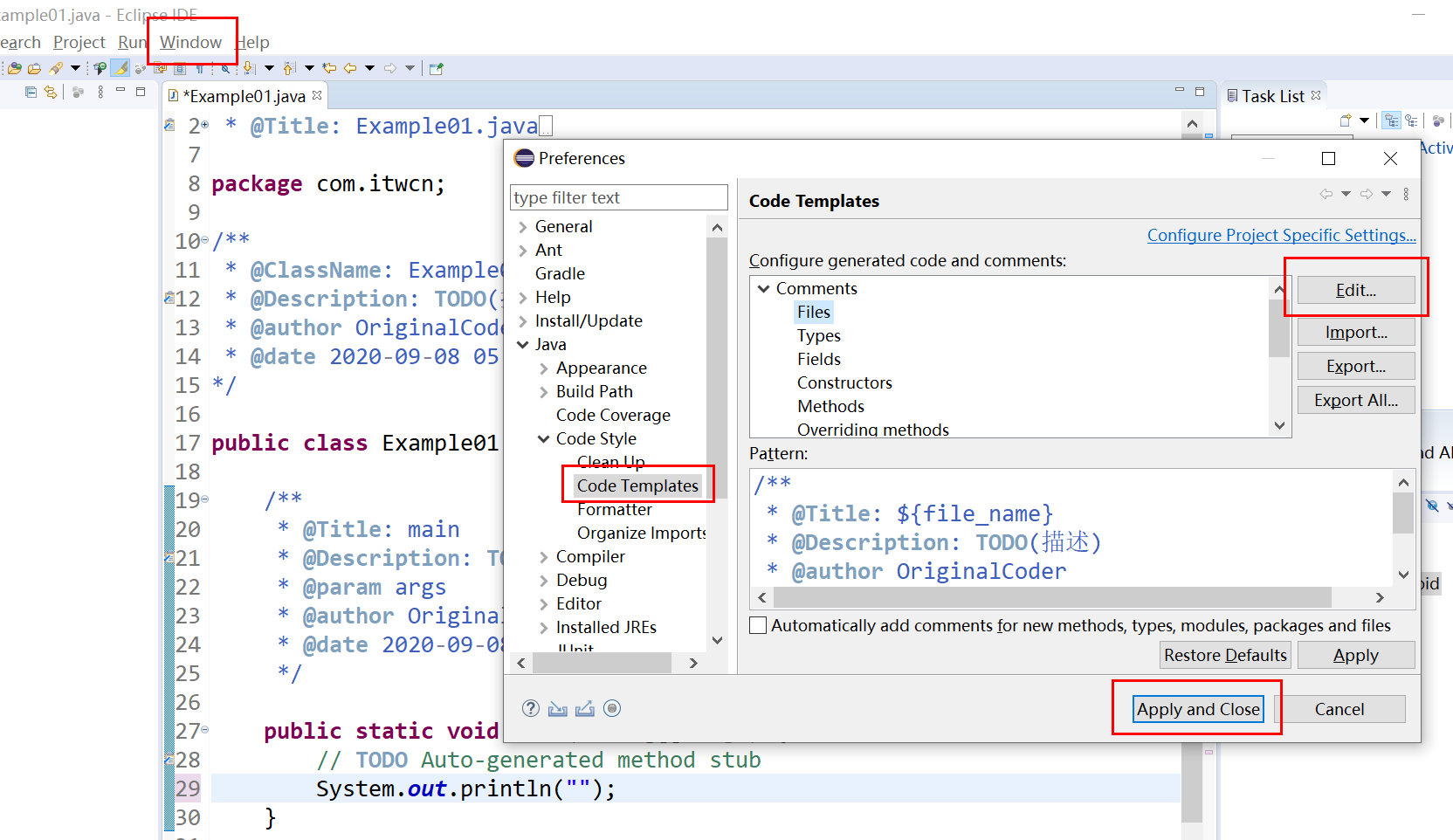Screen dimensions: 1453x840
Task: Toggle Show Whitespace Characters pilcrow icon
Action: click(200, 69)
